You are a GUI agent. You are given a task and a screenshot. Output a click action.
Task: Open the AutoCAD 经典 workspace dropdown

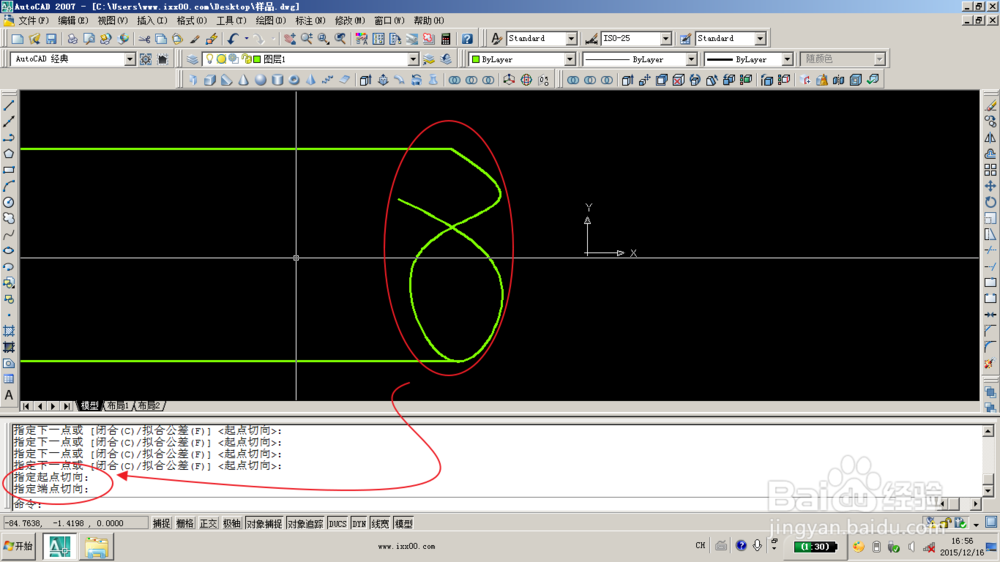[x=129, y=59]
